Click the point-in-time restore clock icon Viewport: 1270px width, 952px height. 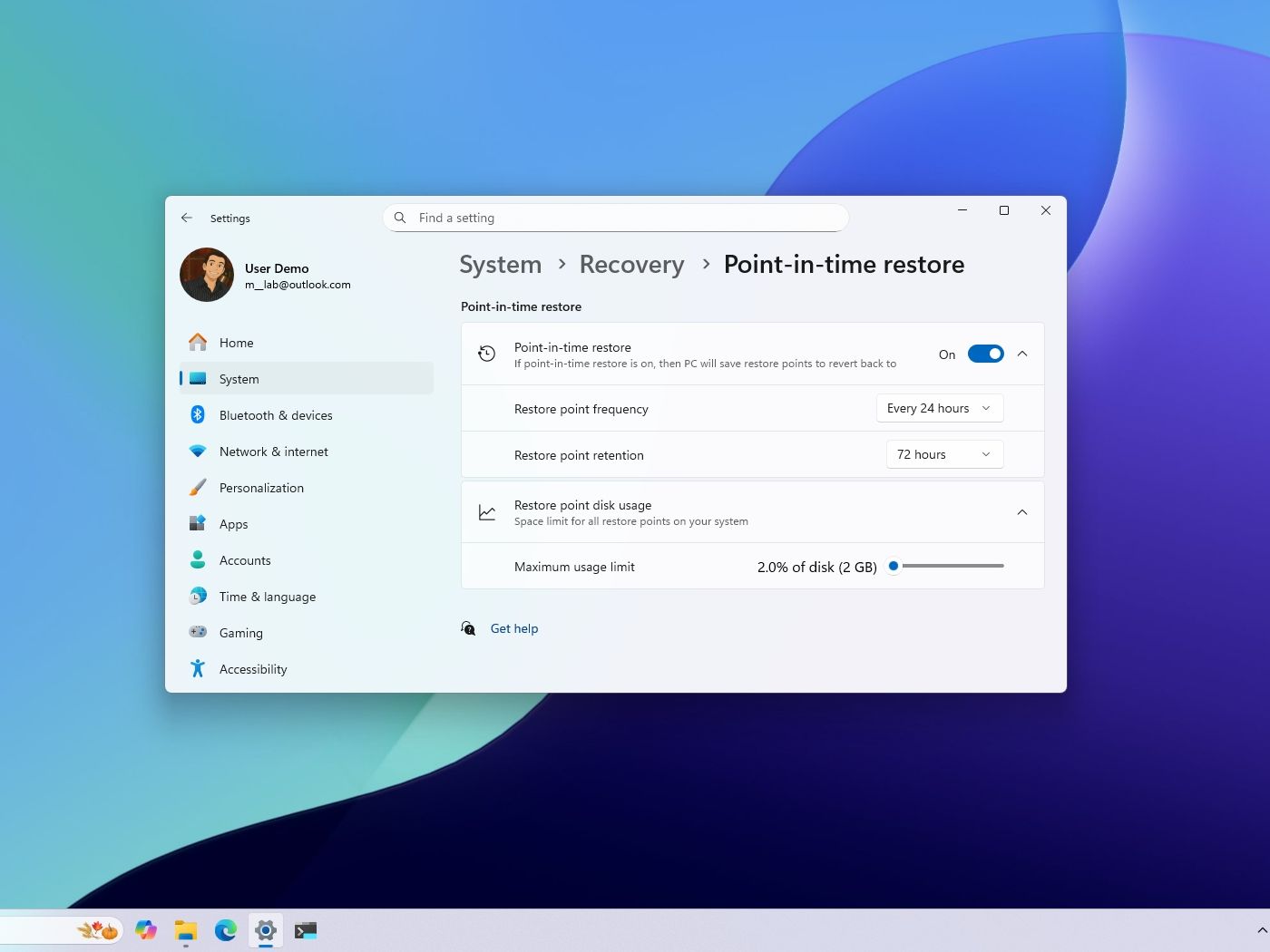[487, 354]
